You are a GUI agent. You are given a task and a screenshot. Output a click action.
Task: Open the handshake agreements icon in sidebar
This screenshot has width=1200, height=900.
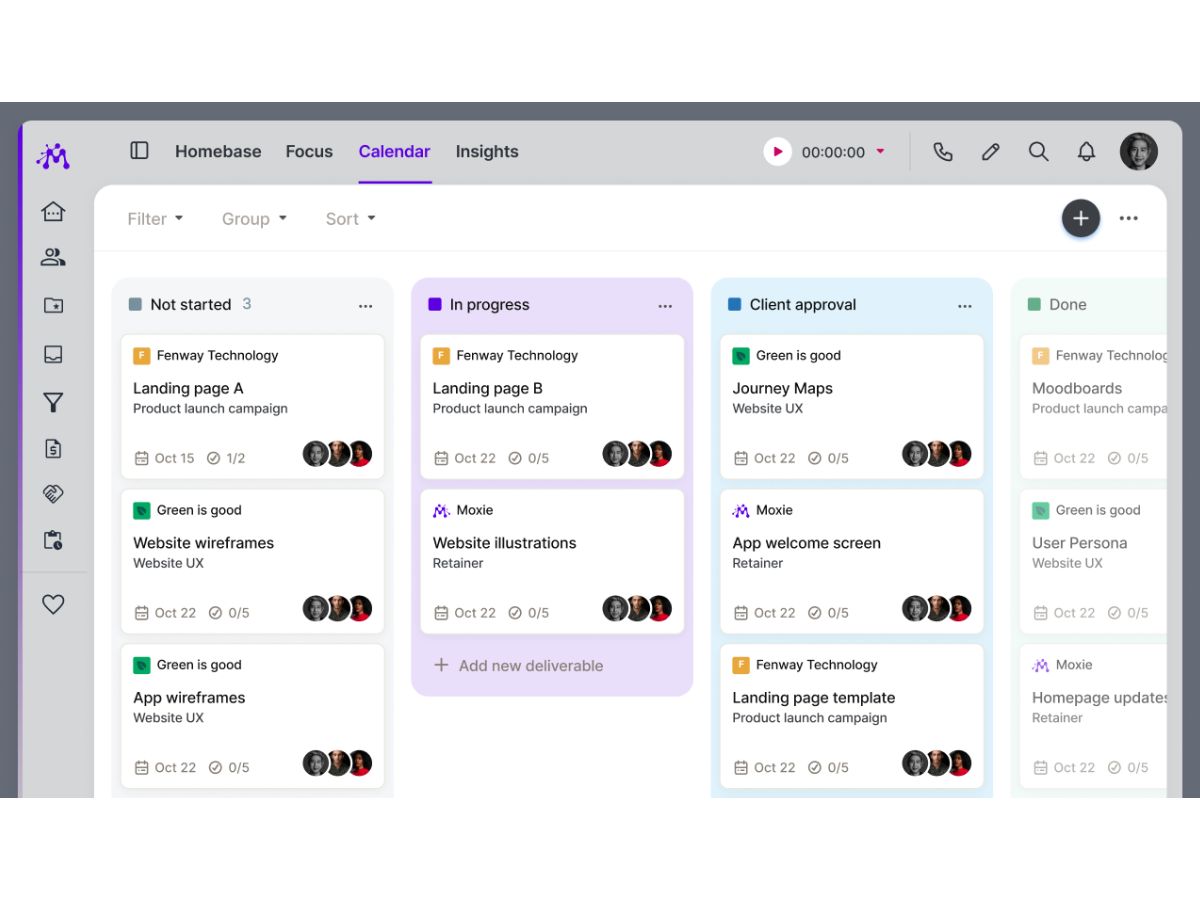click(x=53, y=494)
